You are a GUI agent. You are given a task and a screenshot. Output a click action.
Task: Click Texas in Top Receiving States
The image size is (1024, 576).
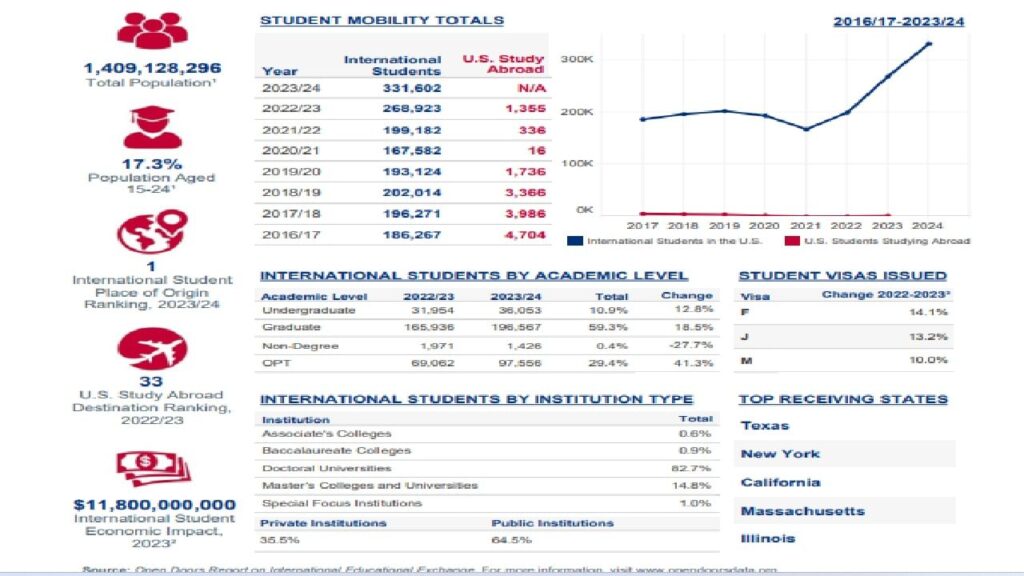765,426
